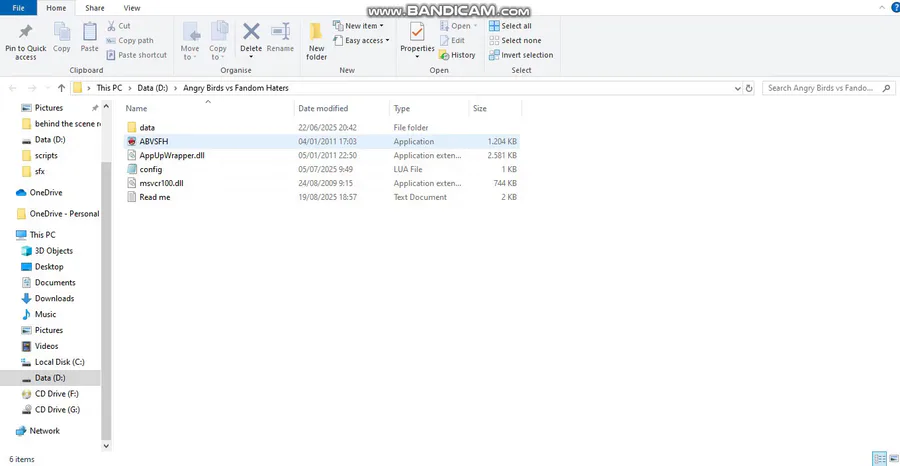
Task: Click the Forward navigation arrow
Action: (32, 88)
